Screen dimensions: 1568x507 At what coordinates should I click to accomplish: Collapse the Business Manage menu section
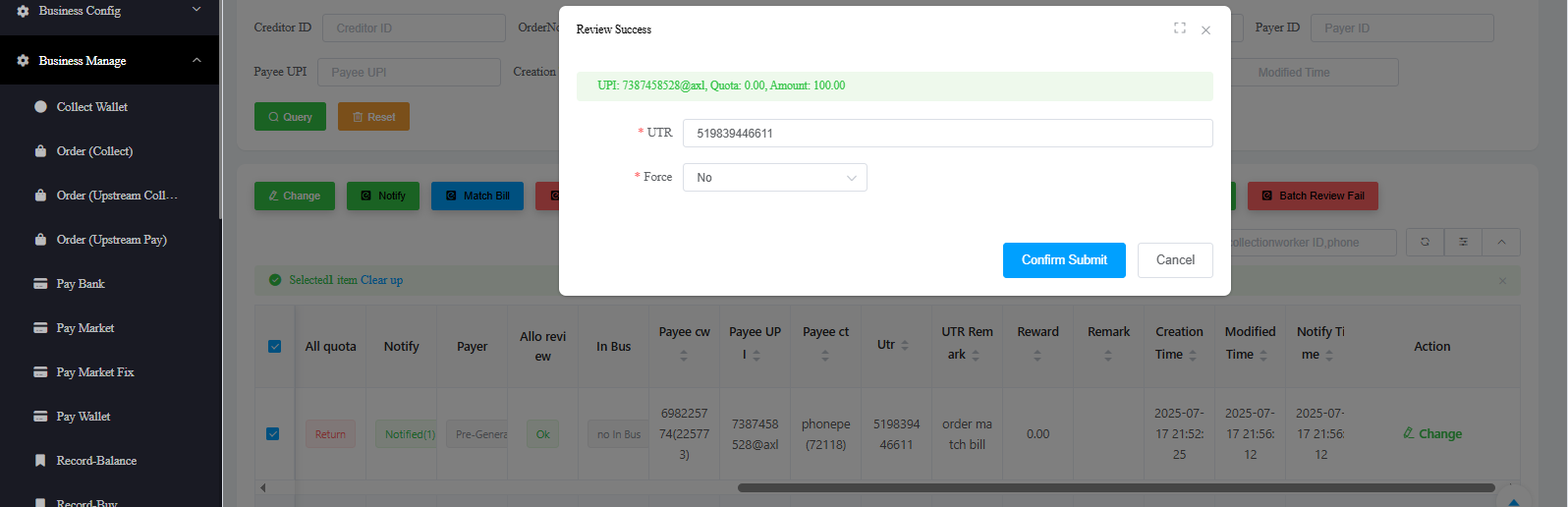pyautogui.click(x=196, y=61)
